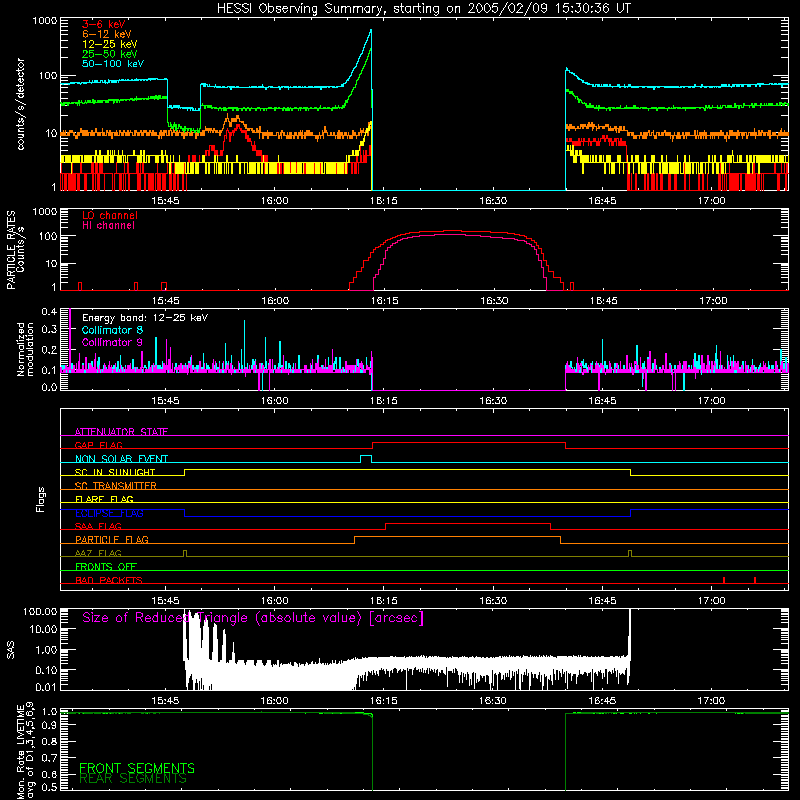The image size is (800, 800).
Task: Select the FRONT SEGMENTS legend label
Action: click(137, 768)
